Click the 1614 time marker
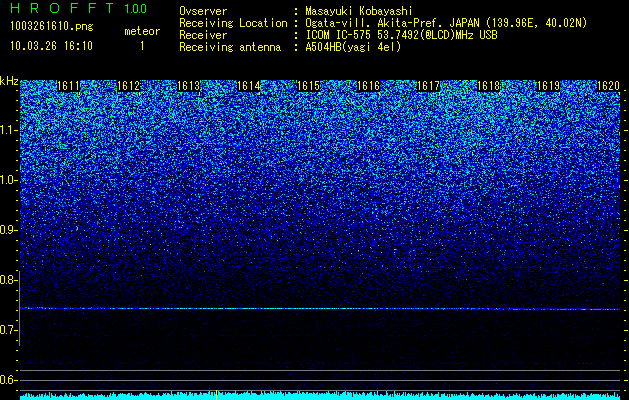Image resolution: width=629 pixels, height=400 pixels. (248, 86)
